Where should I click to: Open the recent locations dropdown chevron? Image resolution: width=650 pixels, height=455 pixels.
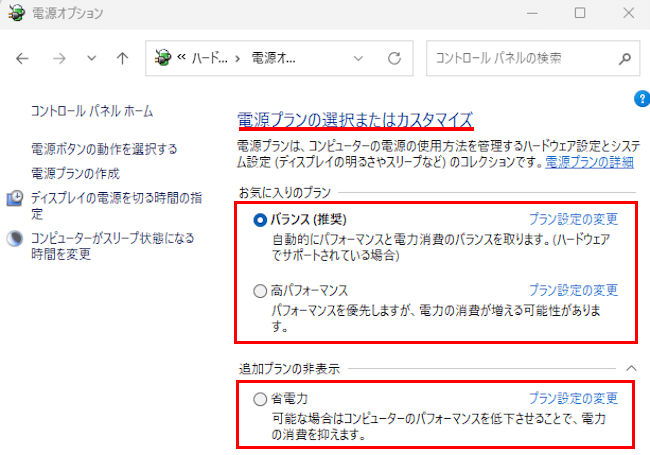click(91, 58)
